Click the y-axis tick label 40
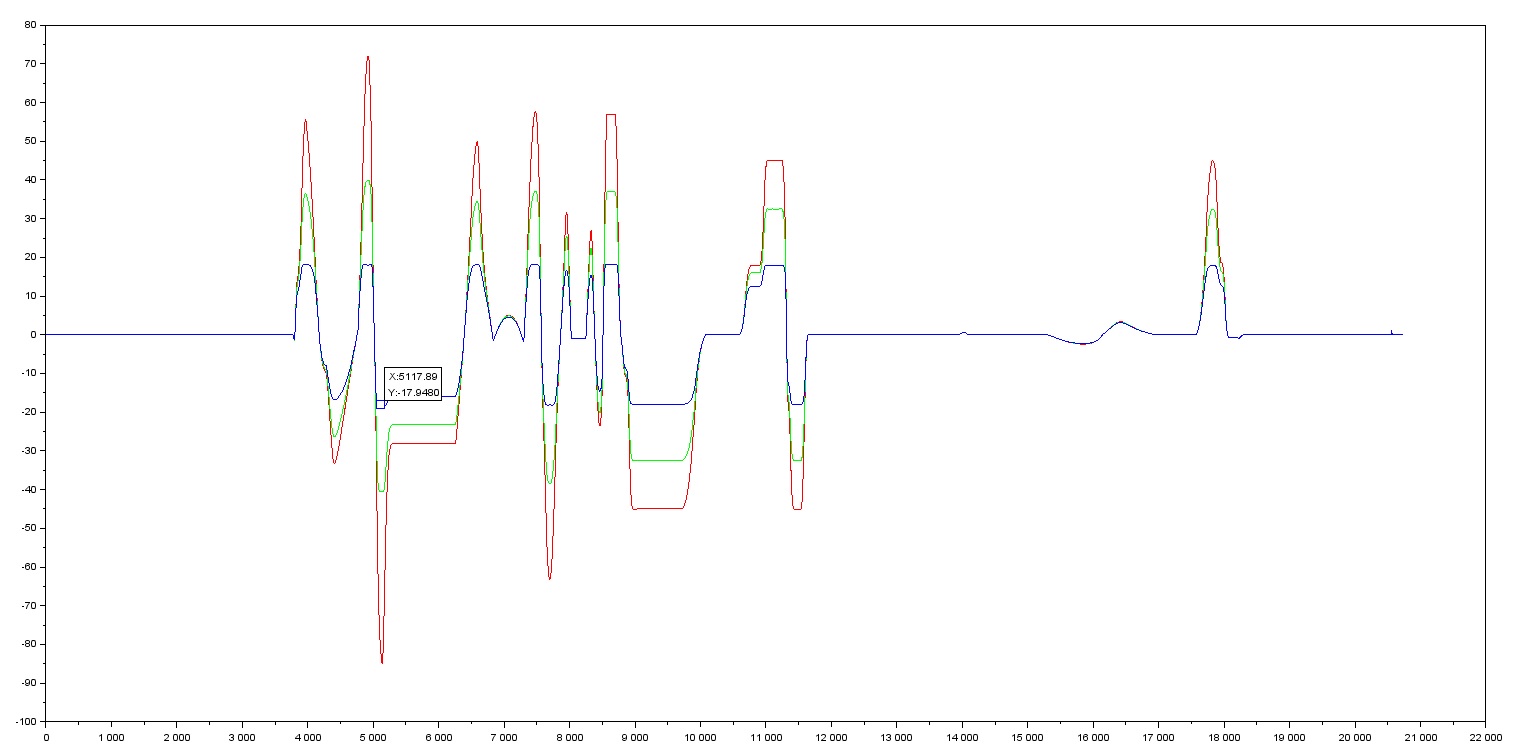This screenshot has width=1522, height=756. 31,179
